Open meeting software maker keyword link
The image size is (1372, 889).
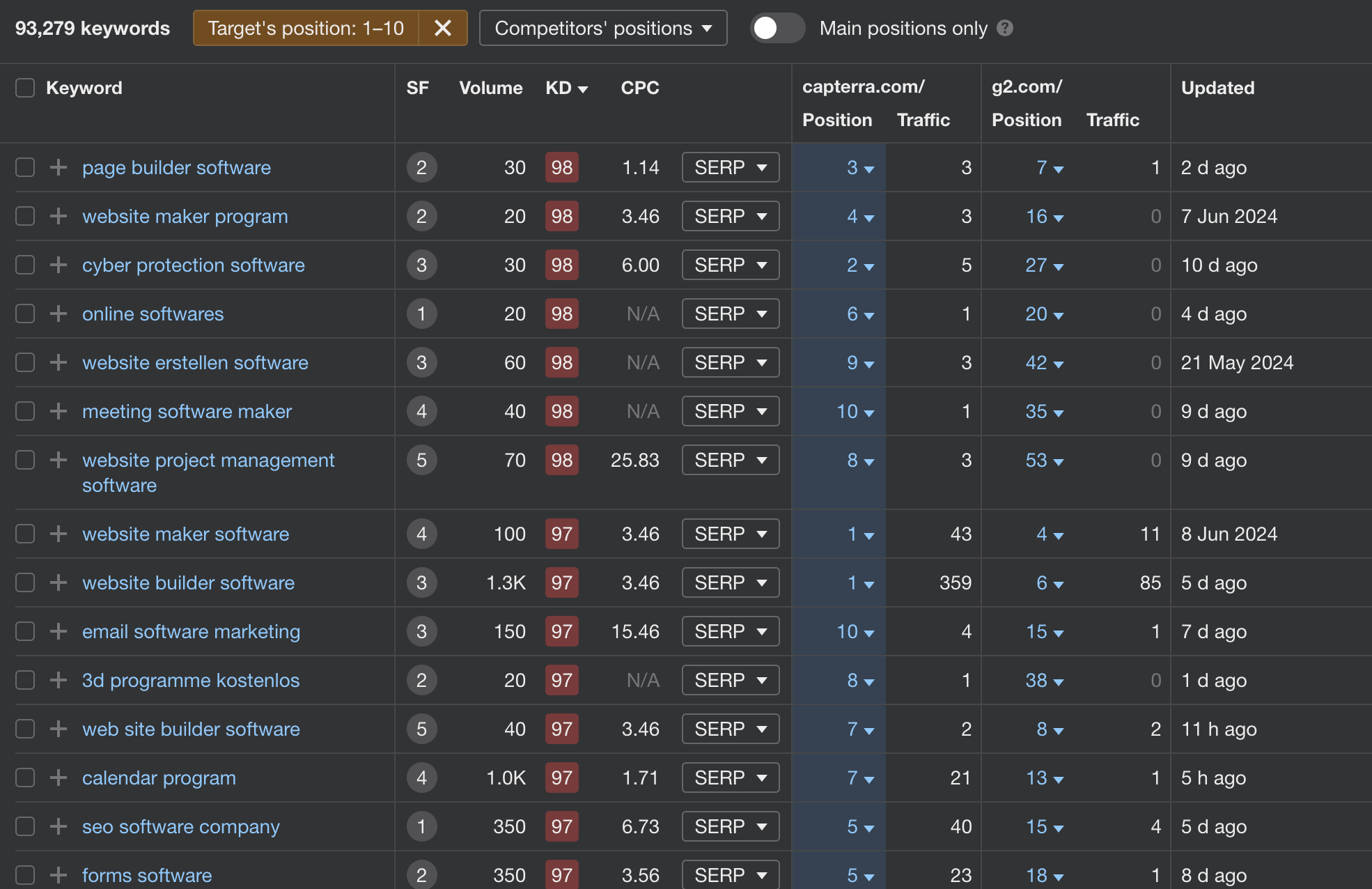pyautogui.click(x=187, y=411)
